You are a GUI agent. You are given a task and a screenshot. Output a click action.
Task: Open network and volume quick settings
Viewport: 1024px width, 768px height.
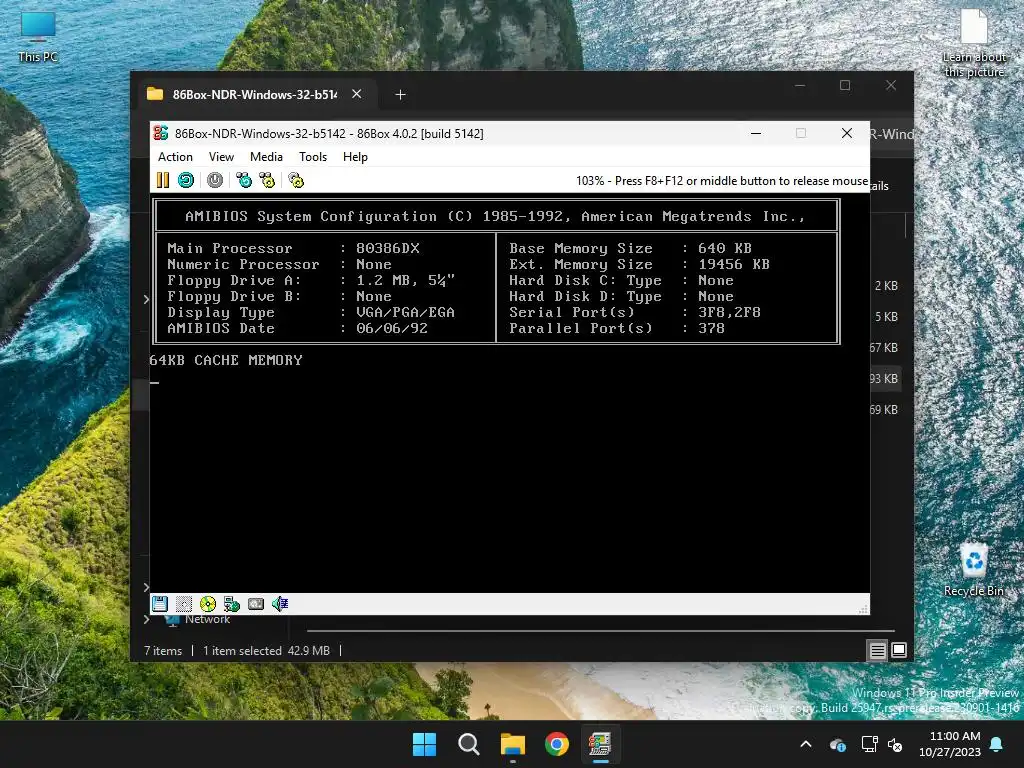coord(882,744)
